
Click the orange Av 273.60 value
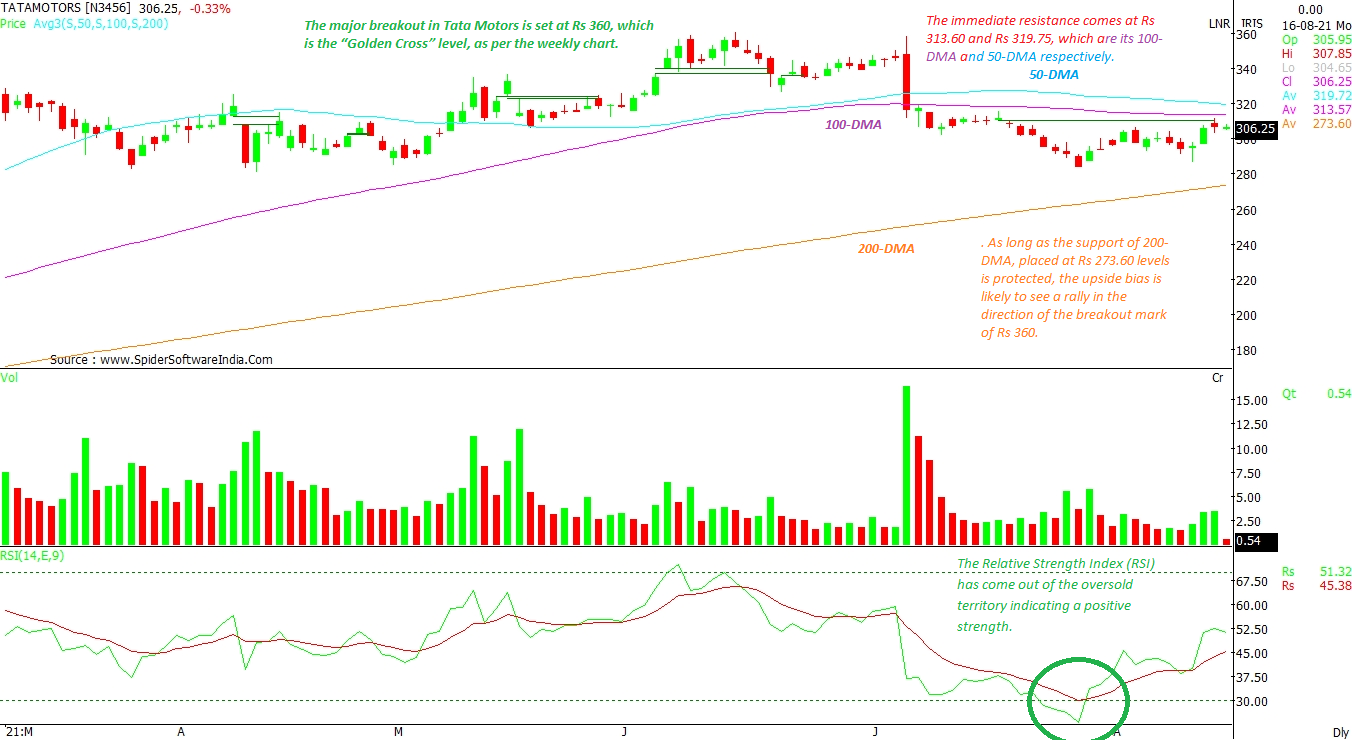1330,124
